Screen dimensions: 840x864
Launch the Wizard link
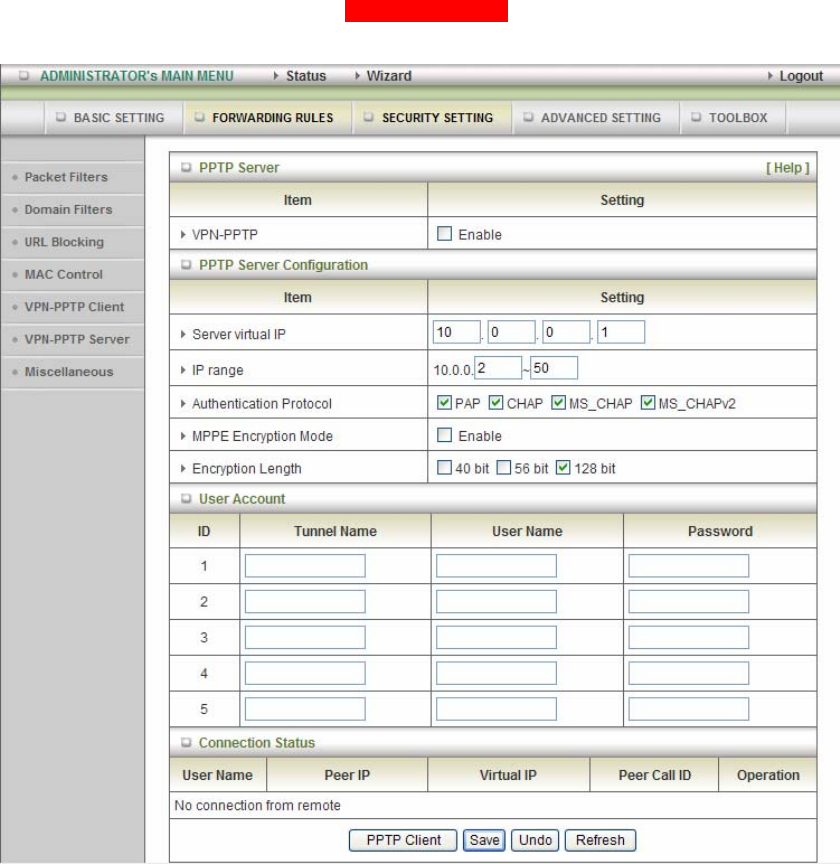[389, 76]
